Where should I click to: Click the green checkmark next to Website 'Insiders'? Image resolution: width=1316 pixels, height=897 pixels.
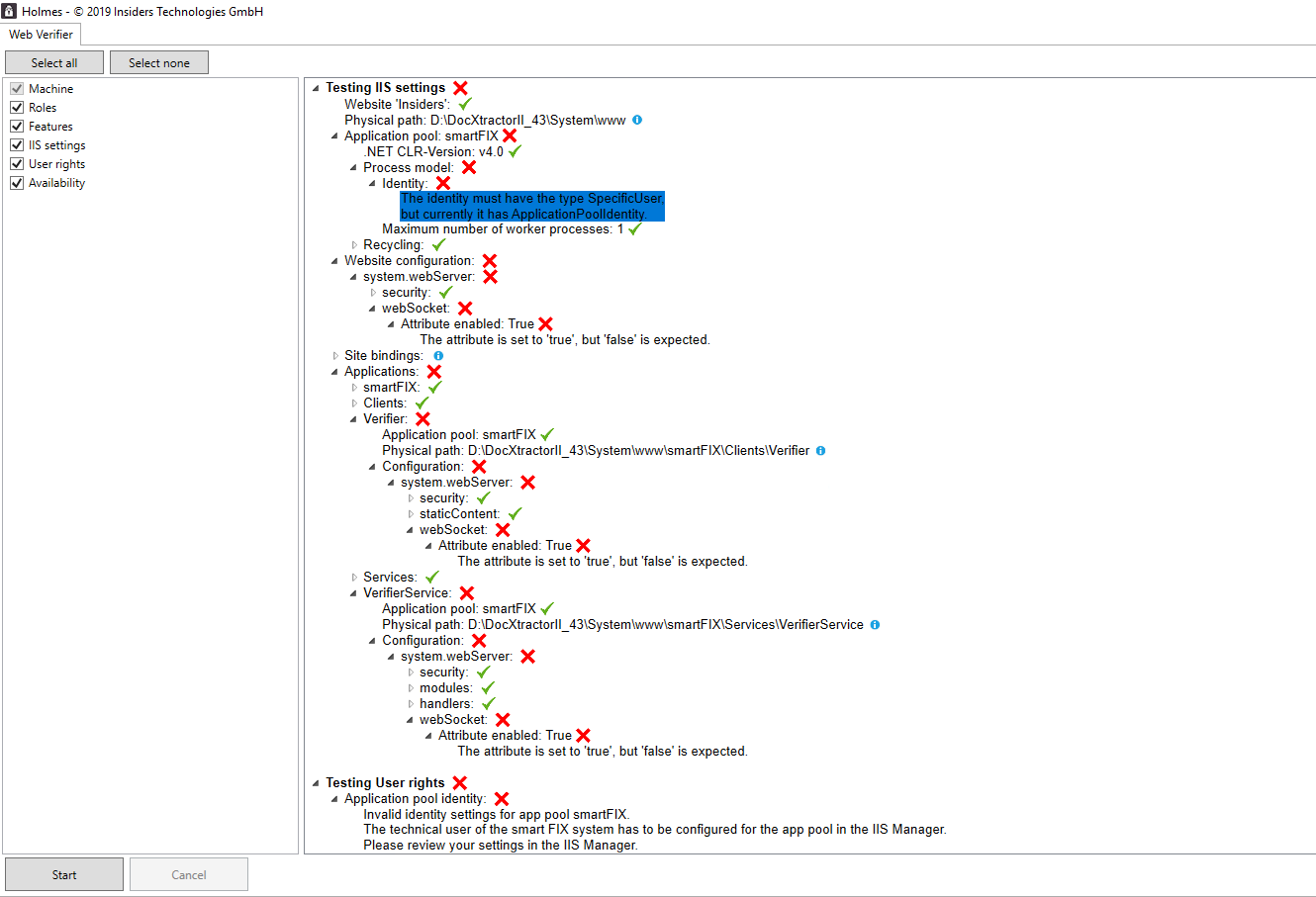(x=465, y=102)
